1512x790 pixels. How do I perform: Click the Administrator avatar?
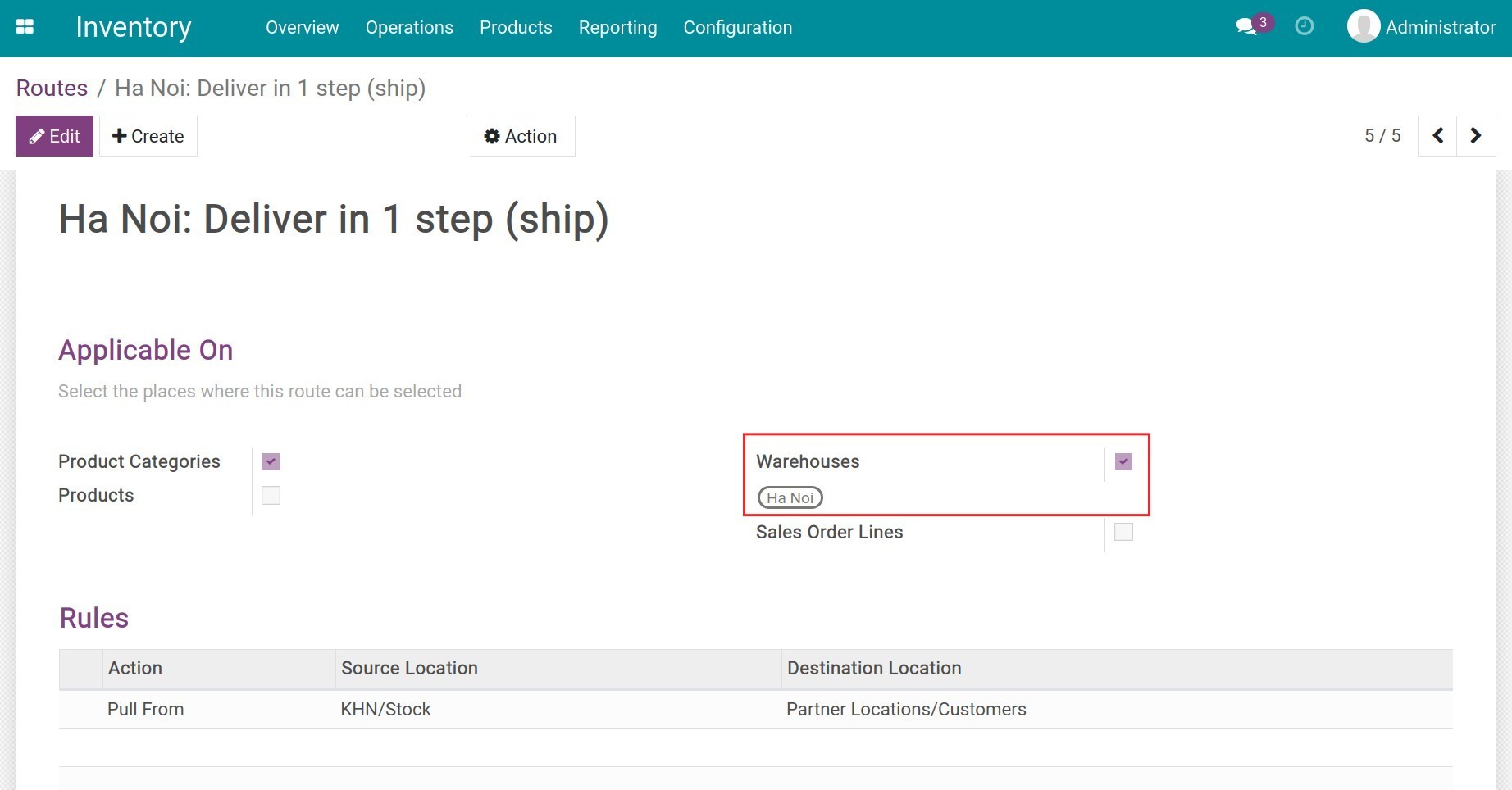tap(1364, 25)
